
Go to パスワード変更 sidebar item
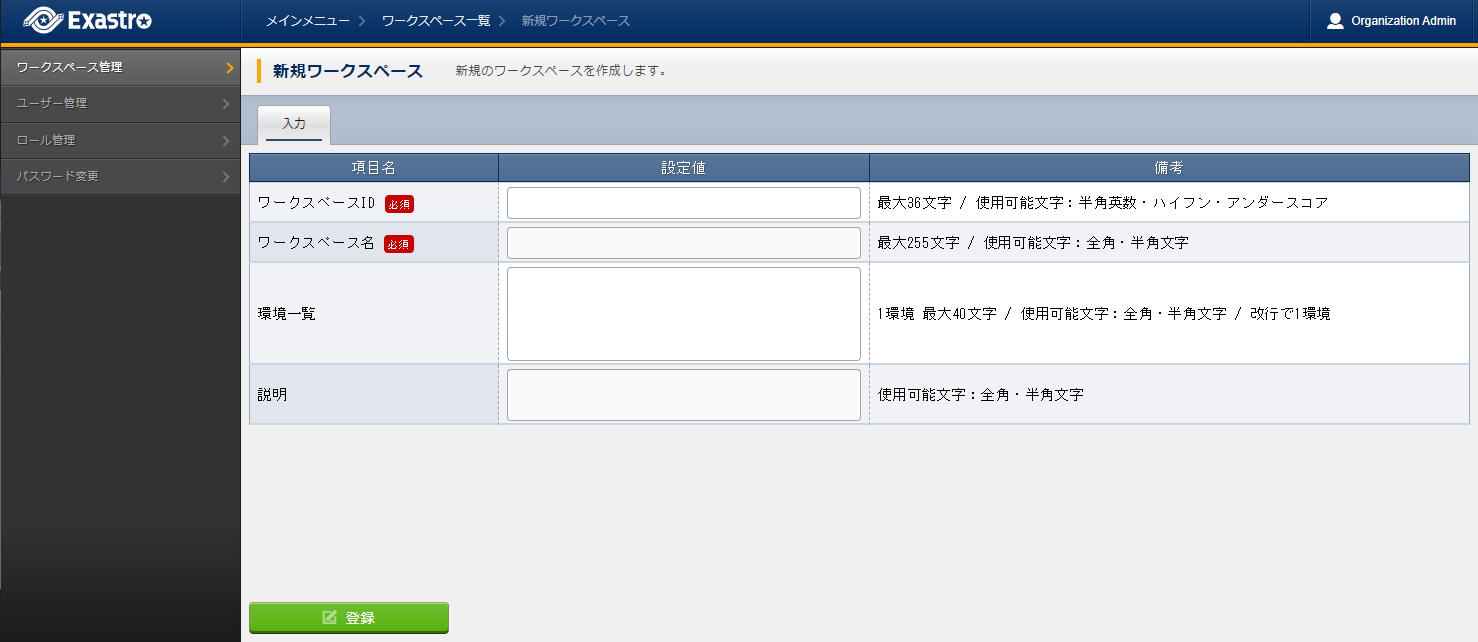(x=57, y=176)
